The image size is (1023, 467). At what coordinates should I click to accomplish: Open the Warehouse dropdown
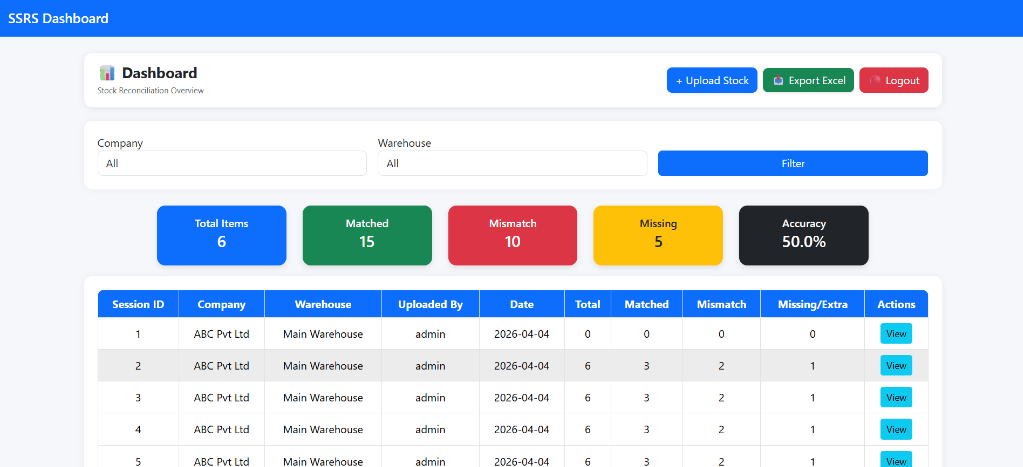[x=512, y=163]
